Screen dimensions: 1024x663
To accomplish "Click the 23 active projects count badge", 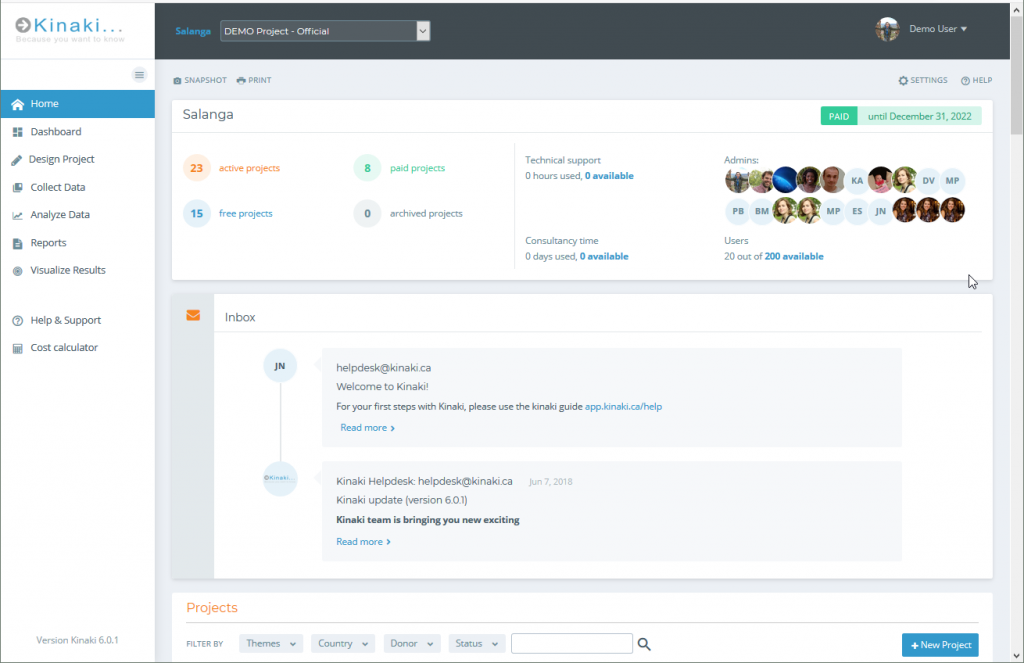I will (197, 168).
